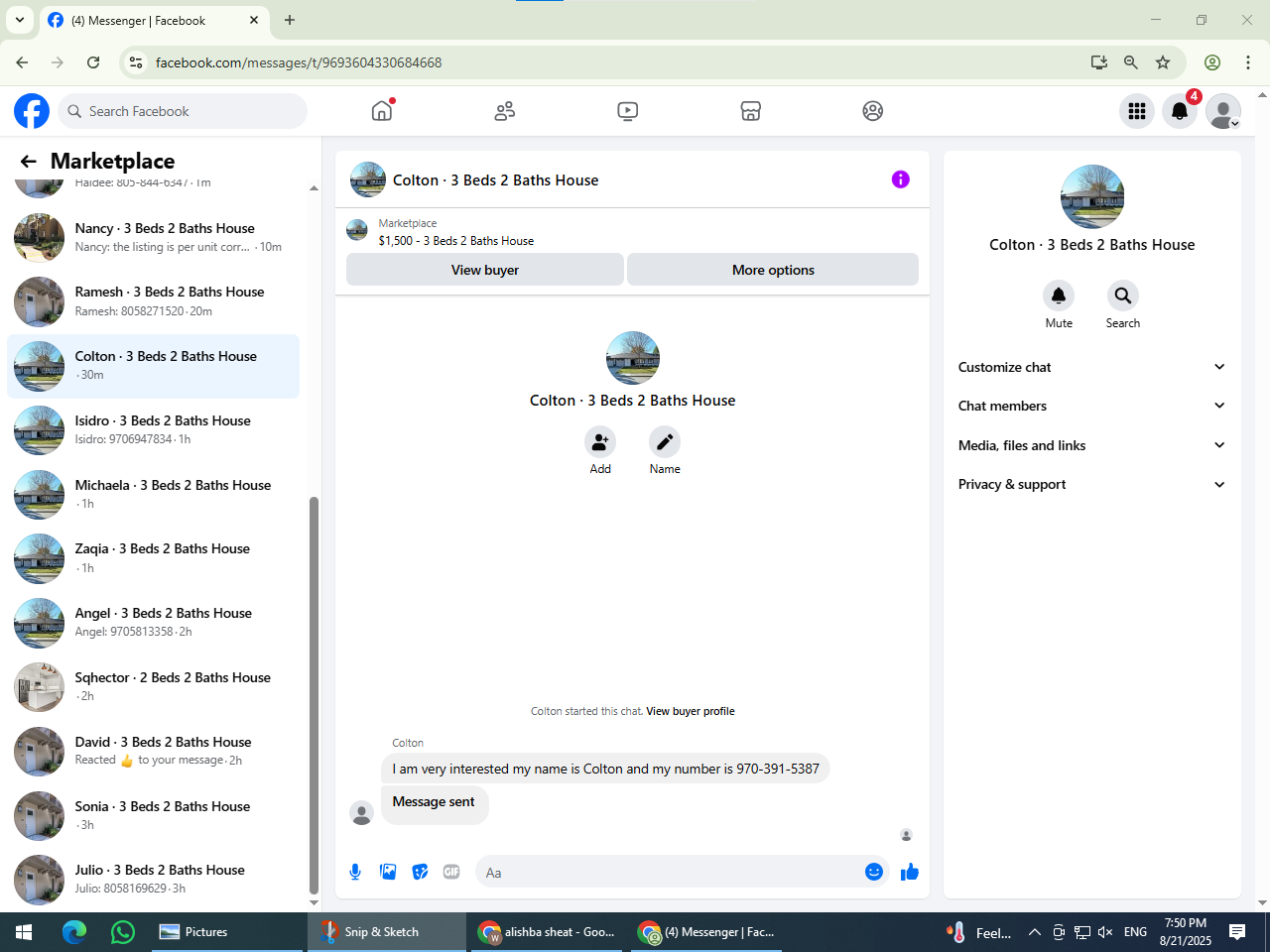
Task: Open View buyer profile link
Action: tap(691, 711)
